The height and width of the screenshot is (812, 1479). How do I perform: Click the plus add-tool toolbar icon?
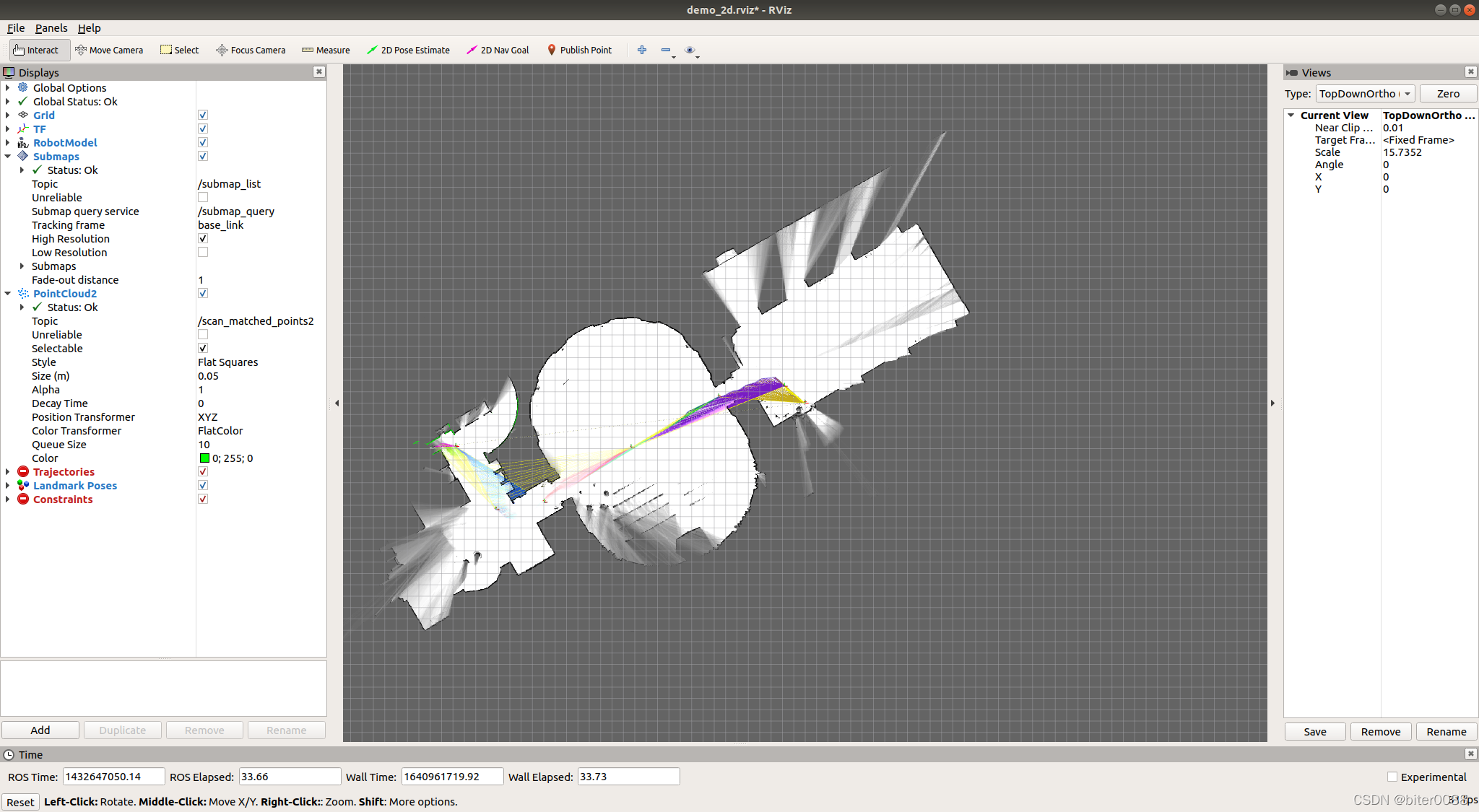642,50
